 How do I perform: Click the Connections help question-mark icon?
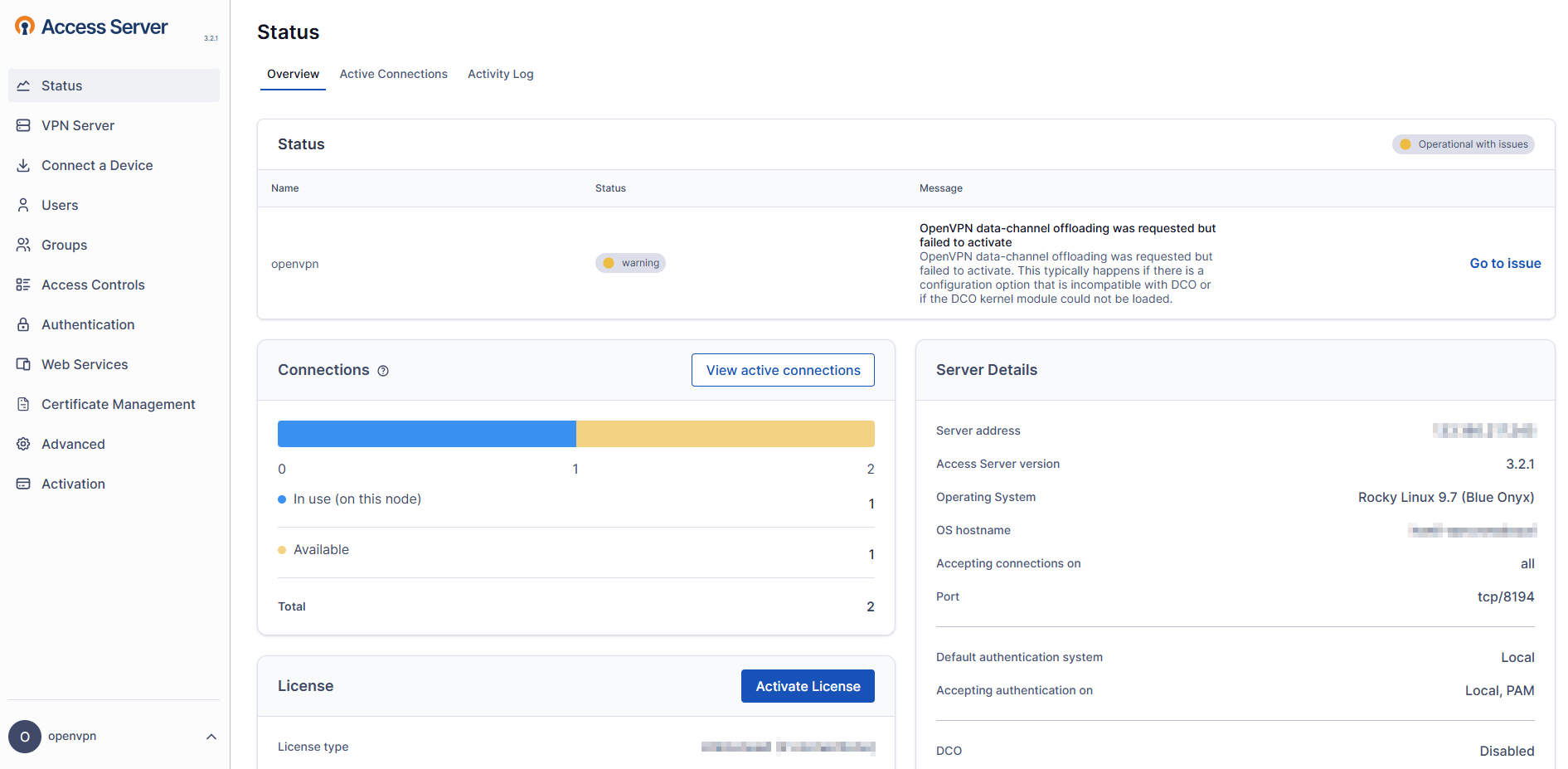click(383, 371)
